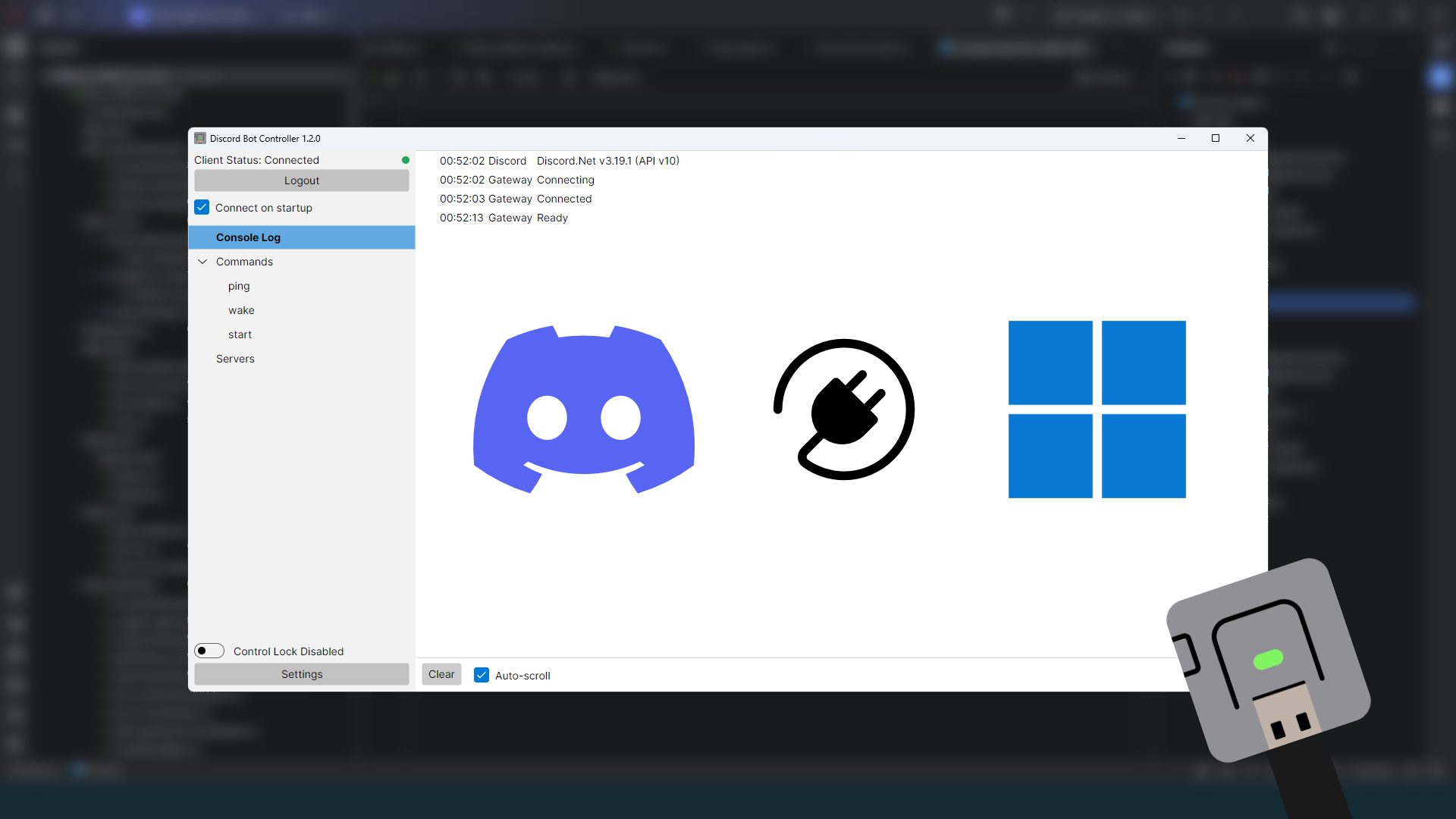This screenshot has height=819, width=1456.
Task: Click the USB device illustration
Action: coord(1269,661)
